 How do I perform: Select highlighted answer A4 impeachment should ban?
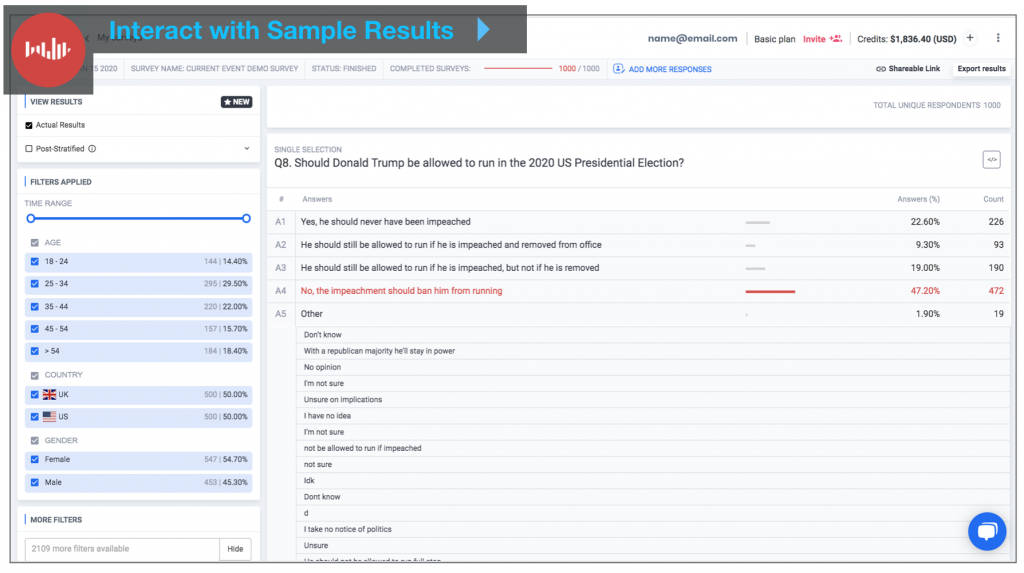(x=639, y=291)
